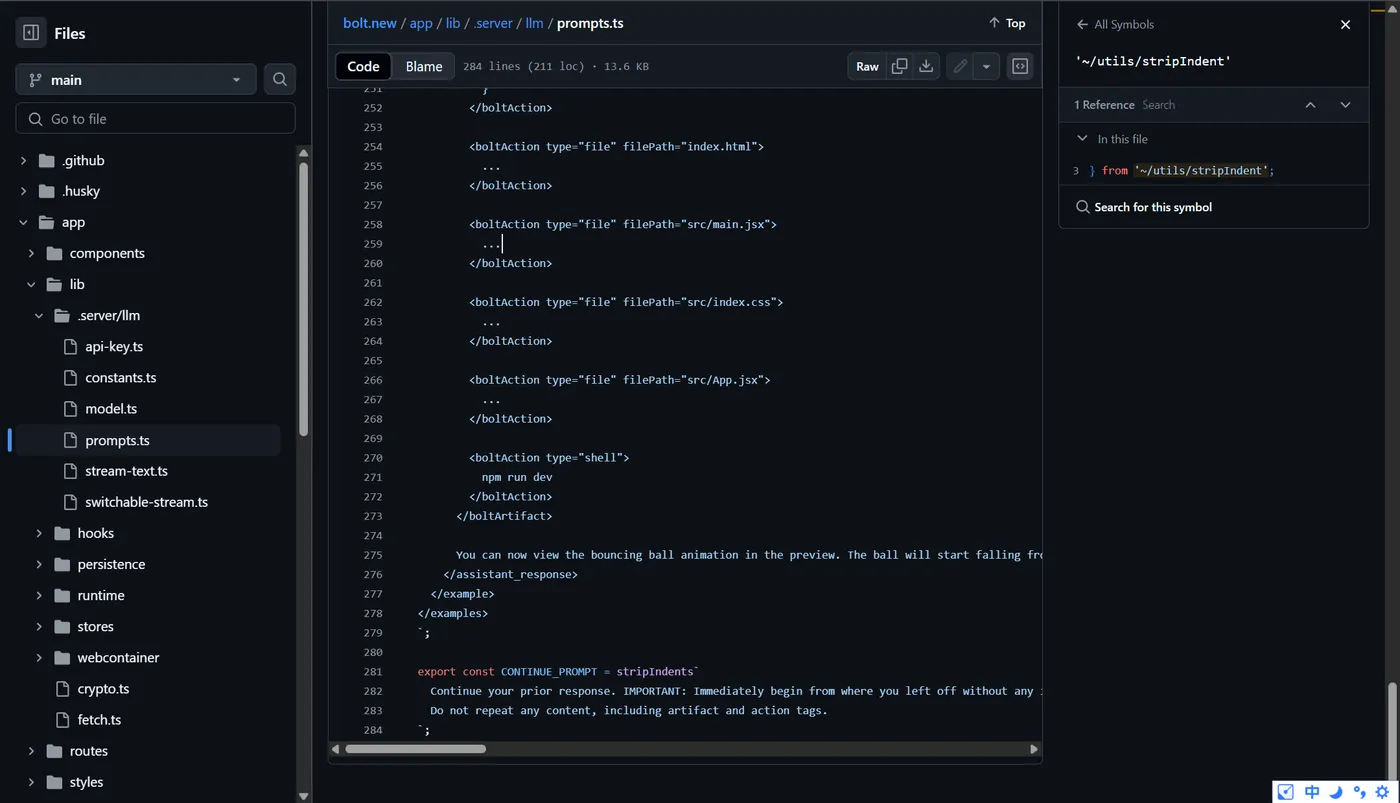The height and width of the screenshot is (803, 1400).
Task: Collapse the file tree sidebar icon
Action: pyautogui.click(x=31, y=33)
